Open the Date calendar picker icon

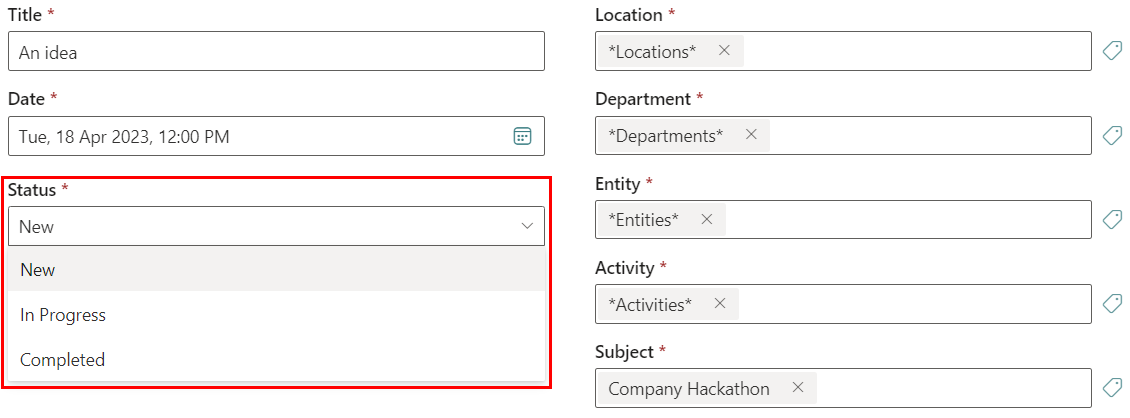[x=522, y=136]
